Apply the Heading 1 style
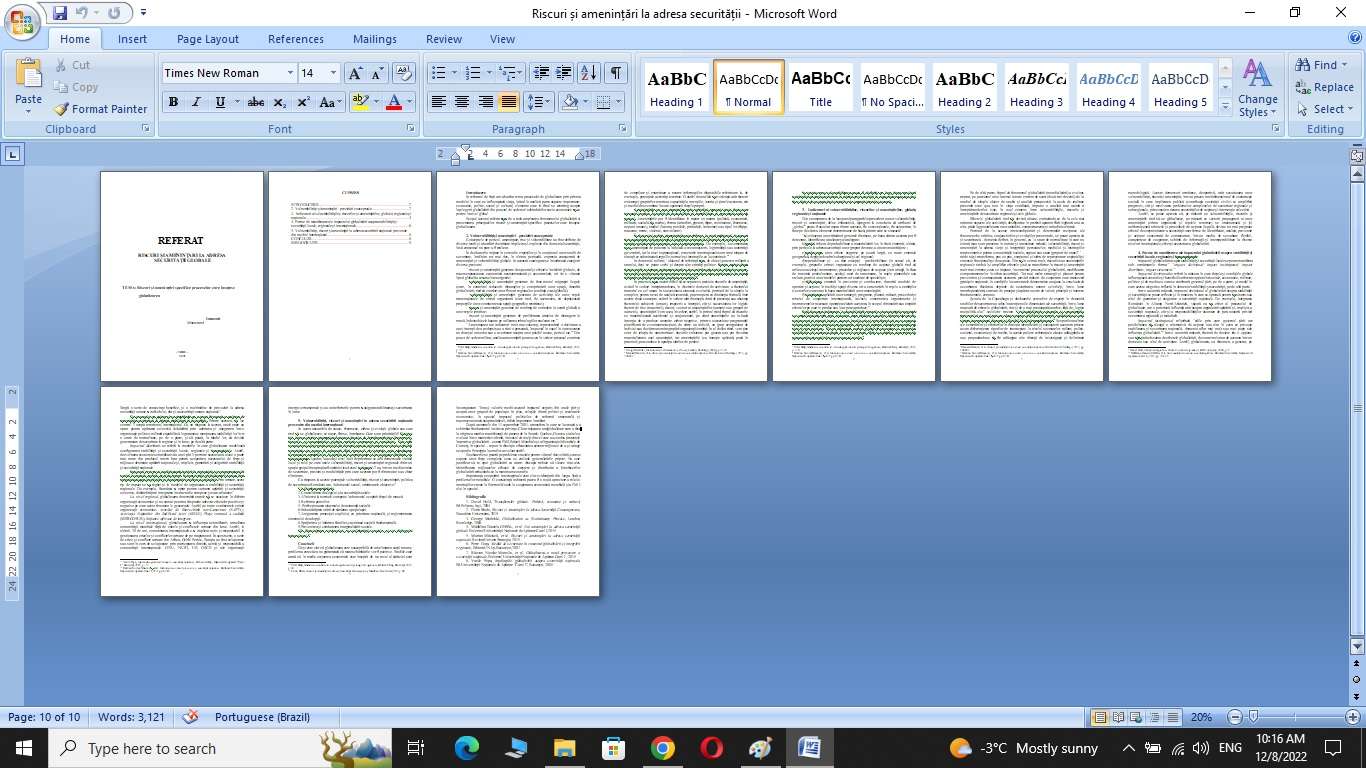Image resolution: width=1366 pixels, height=777 pixels. [x=676, y=88]
